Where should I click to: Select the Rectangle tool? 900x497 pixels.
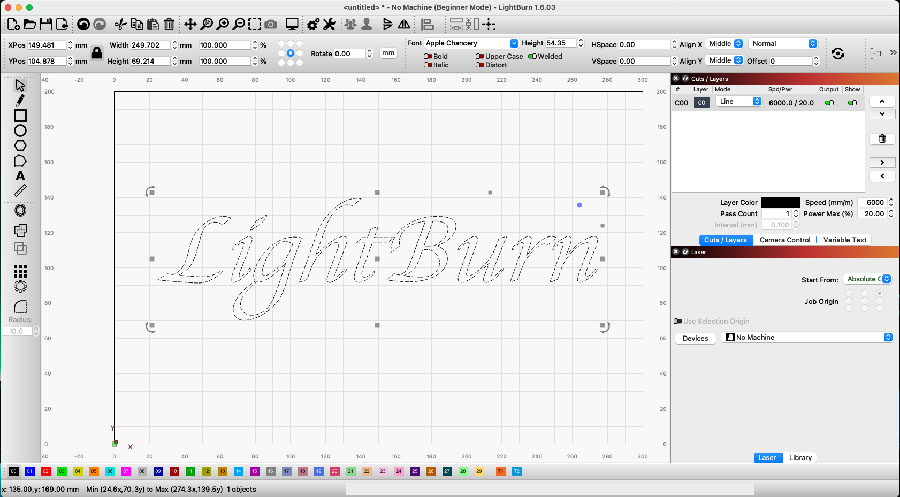coord(20,115)
